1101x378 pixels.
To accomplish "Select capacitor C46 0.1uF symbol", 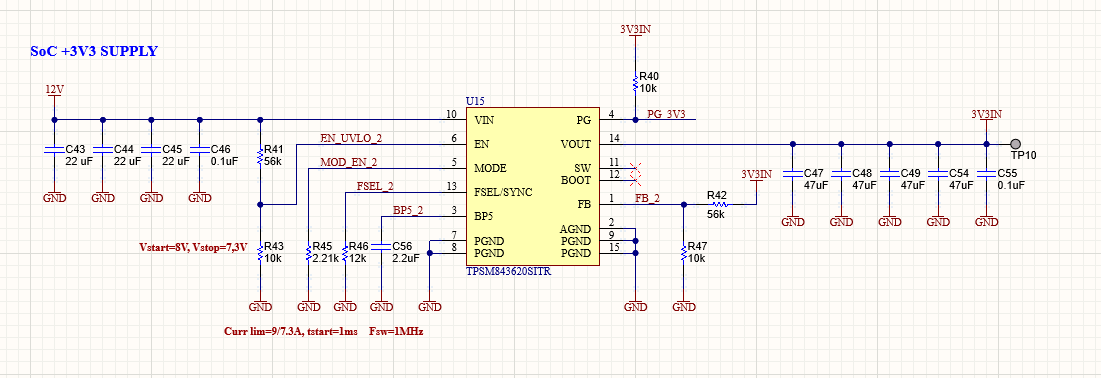I will tap(199, 150).
